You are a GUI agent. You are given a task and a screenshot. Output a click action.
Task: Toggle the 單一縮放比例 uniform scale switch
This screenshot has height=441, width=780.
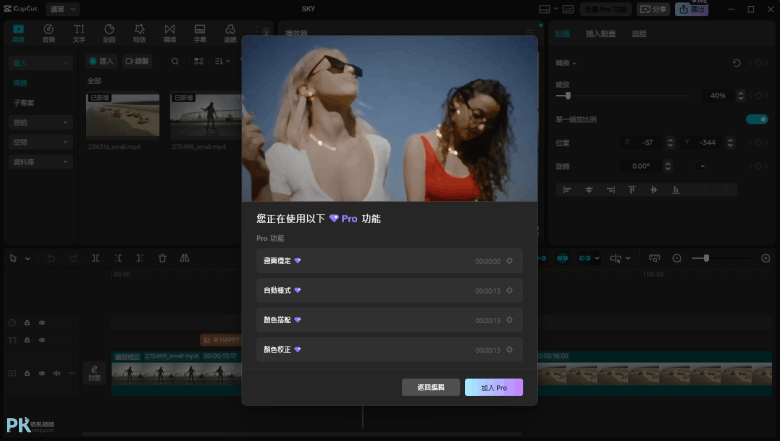(x=757, y=119)
